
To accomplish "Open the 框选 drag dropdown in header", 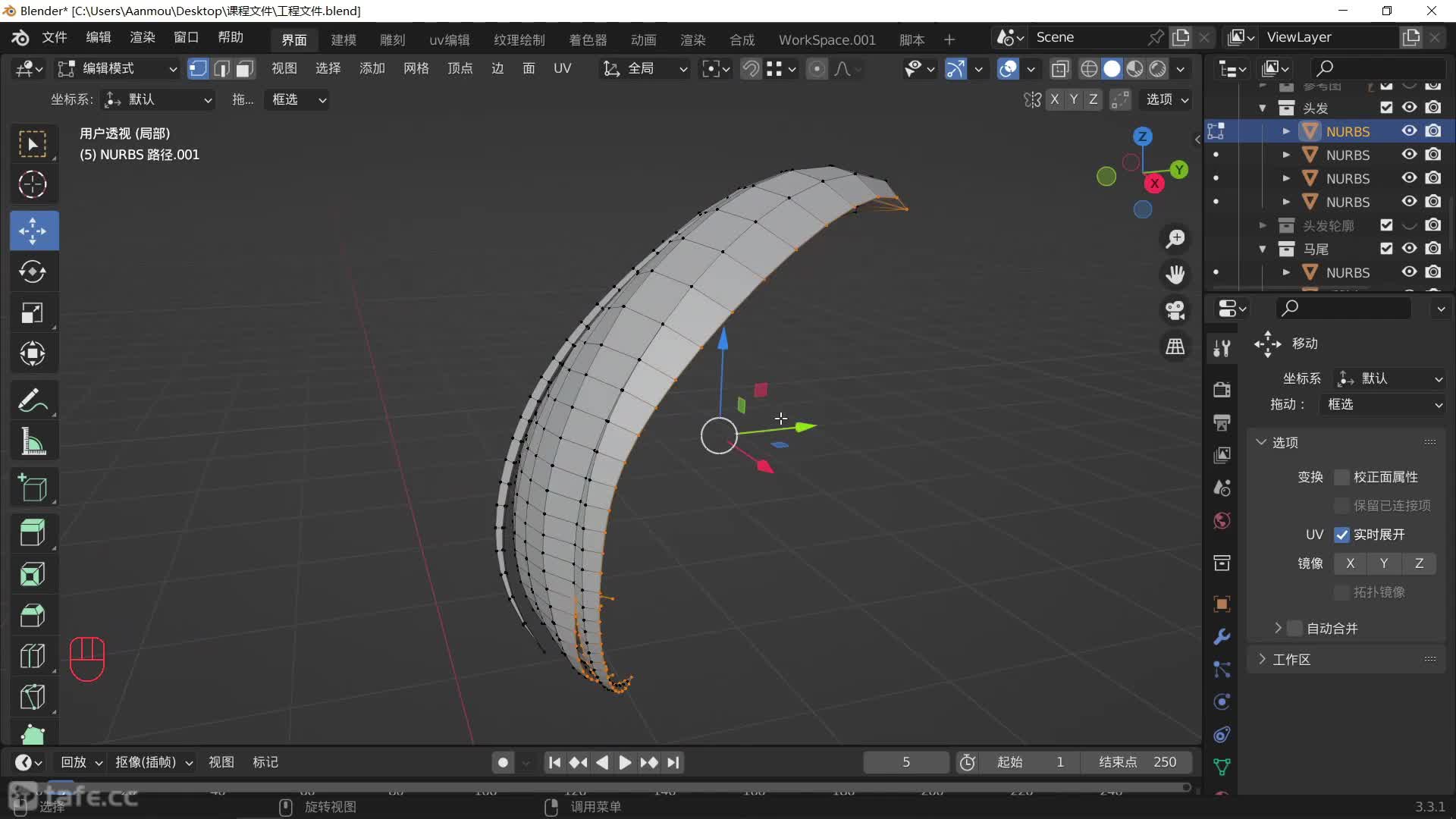I will pos(297,99).
